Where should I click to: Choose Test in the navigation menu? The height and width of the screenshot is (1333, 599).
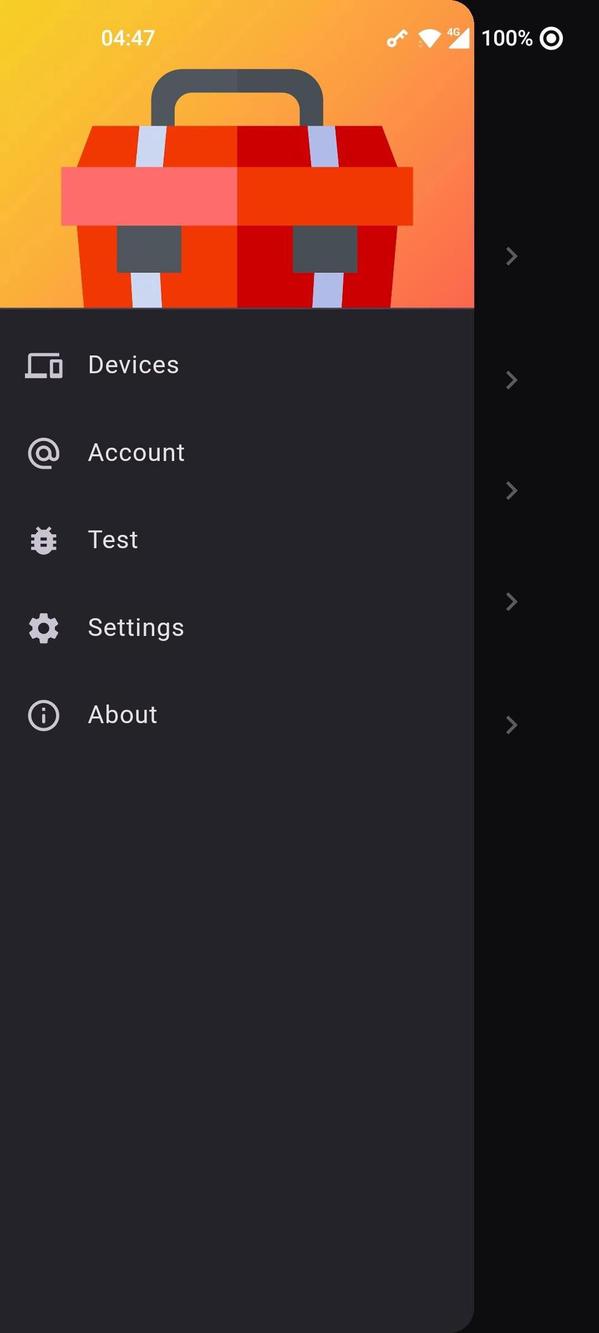point(112,540)
